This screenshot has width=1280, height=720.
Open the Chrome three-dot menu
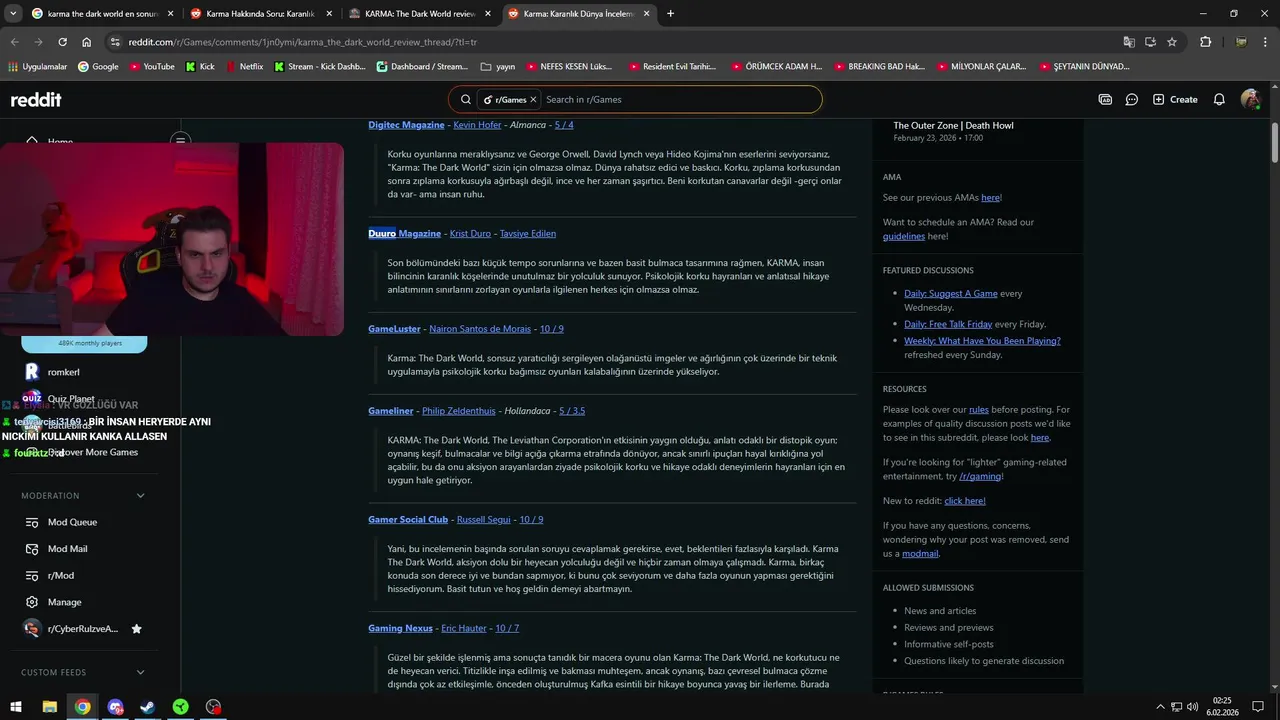[1266, 42]
